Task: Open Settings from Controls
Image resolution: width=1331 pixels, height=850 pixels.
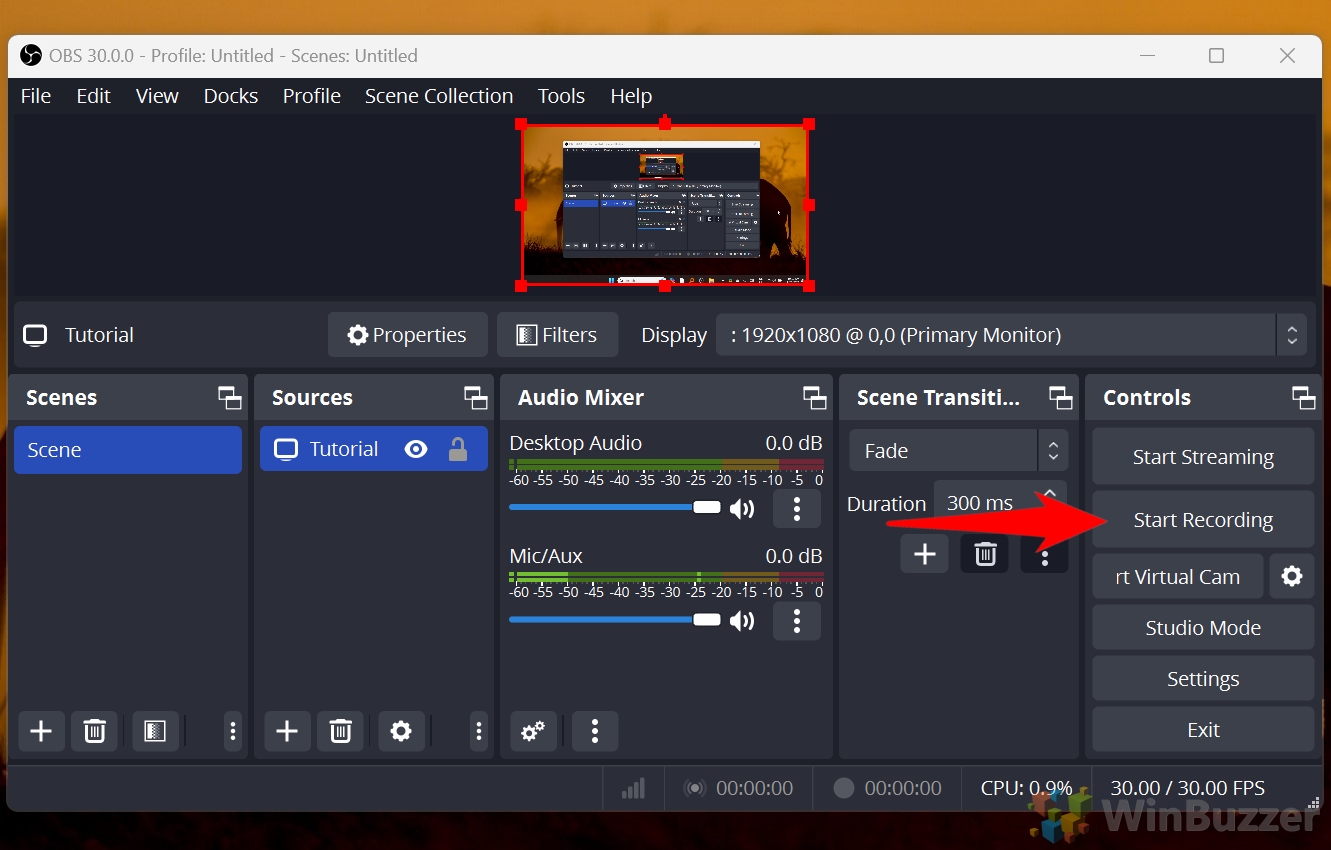Action: [x=1203, y=679]
